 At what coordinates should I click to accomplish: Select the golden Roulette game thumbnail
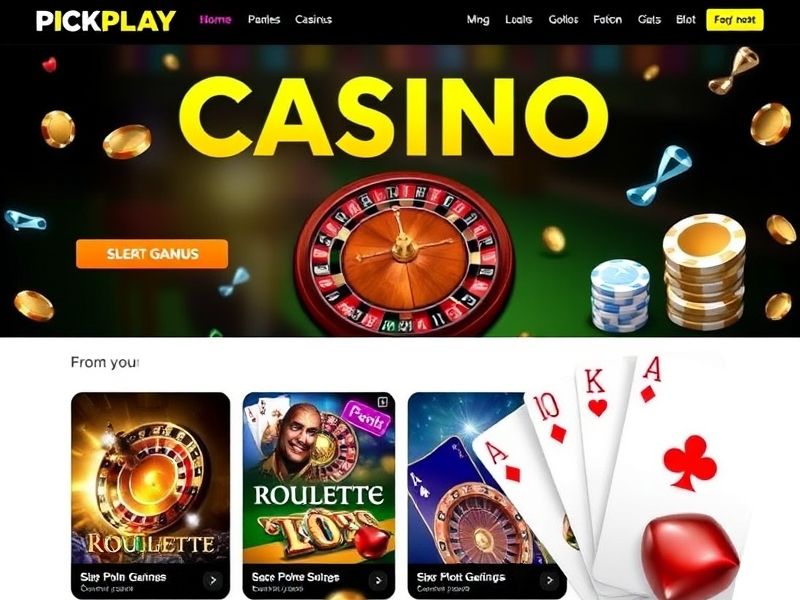151,479
